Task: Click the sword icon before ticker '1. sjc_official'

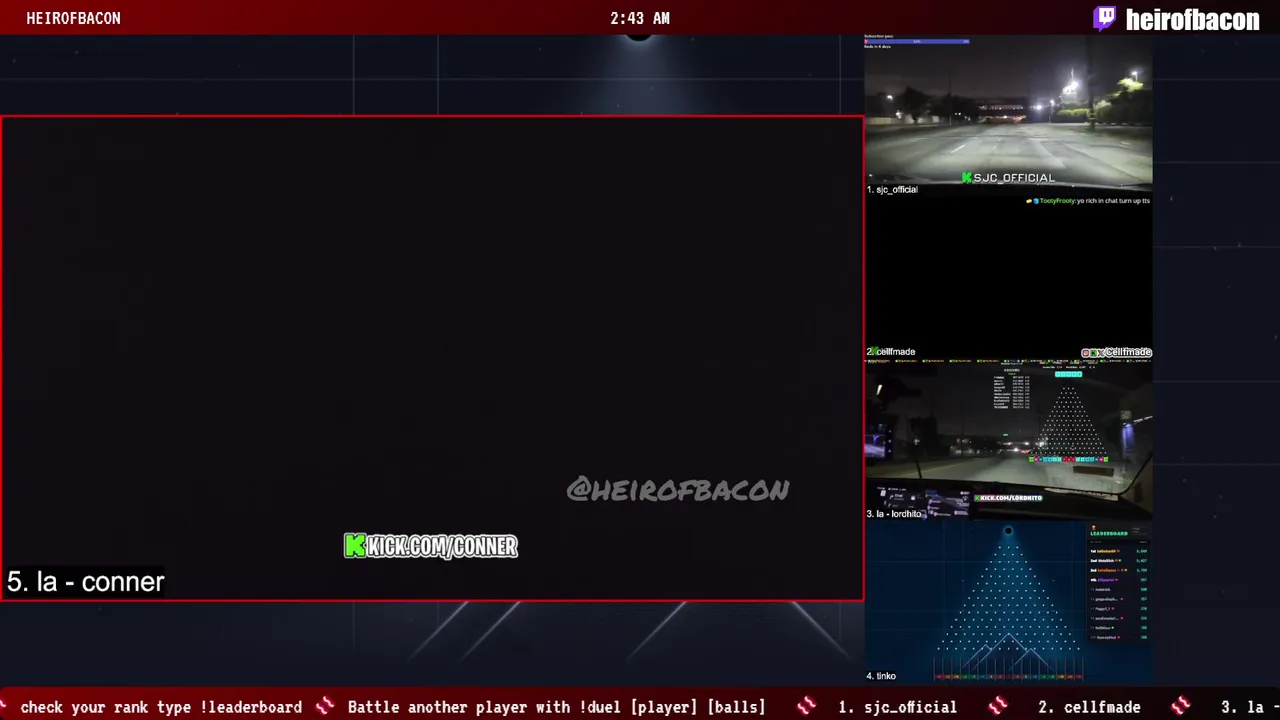Action: click(x=806, y=707)
